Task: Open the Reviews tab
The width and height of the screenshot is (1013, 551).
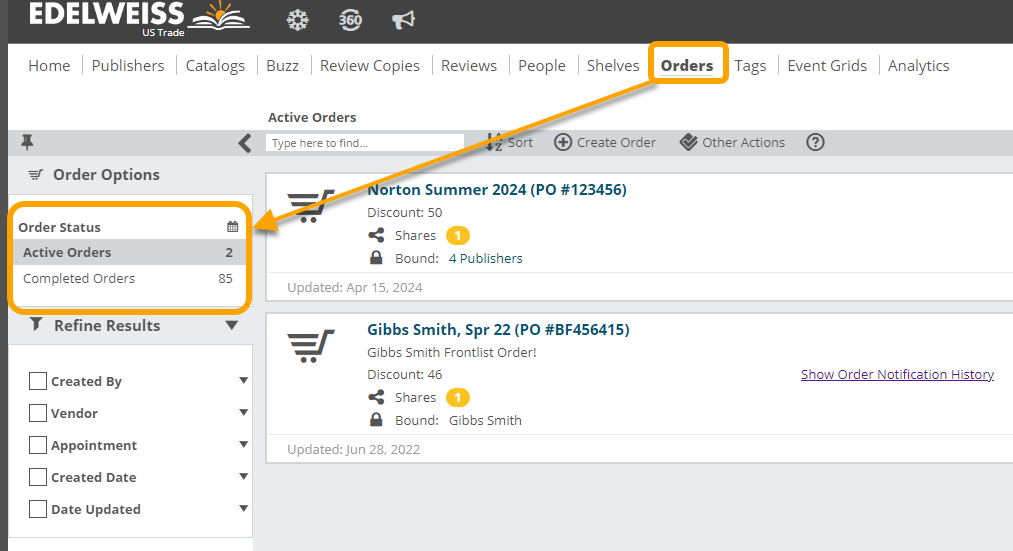Action: 469,65
